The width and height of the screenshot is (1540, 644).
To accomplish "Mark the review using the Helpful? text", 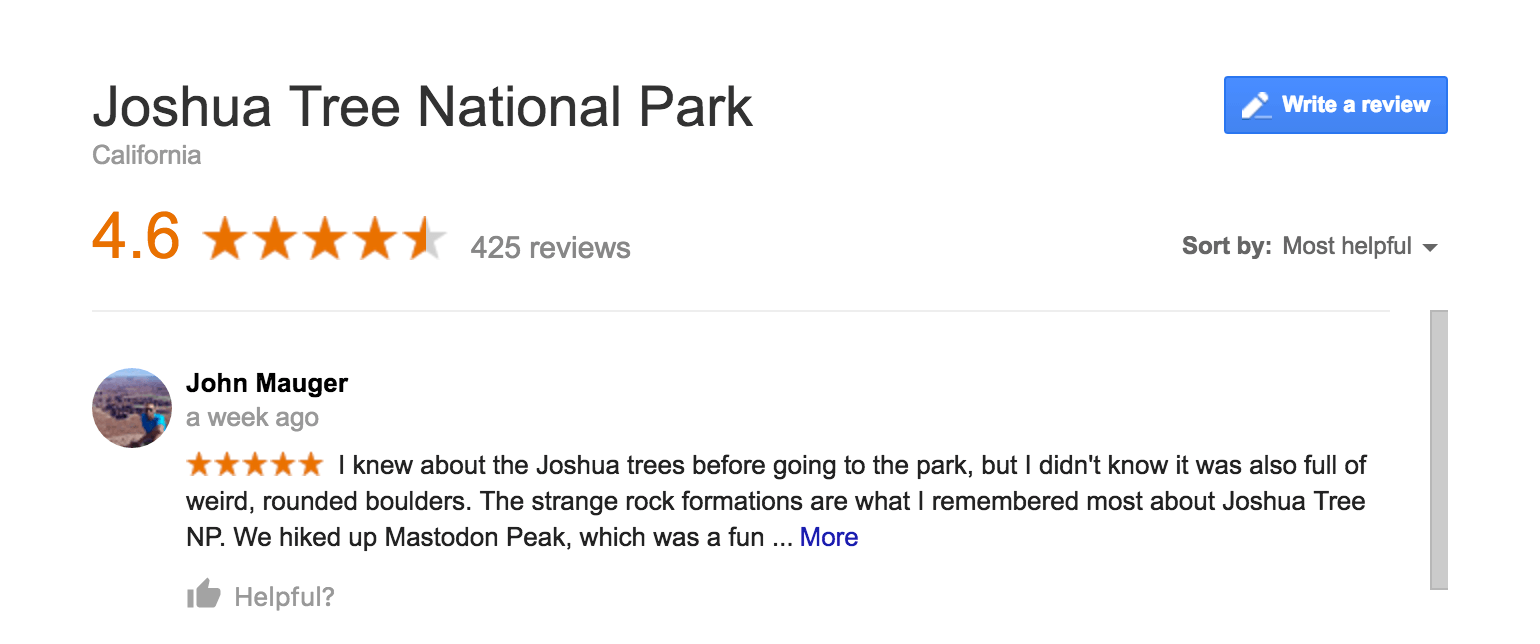I will (x=284, y=597).
